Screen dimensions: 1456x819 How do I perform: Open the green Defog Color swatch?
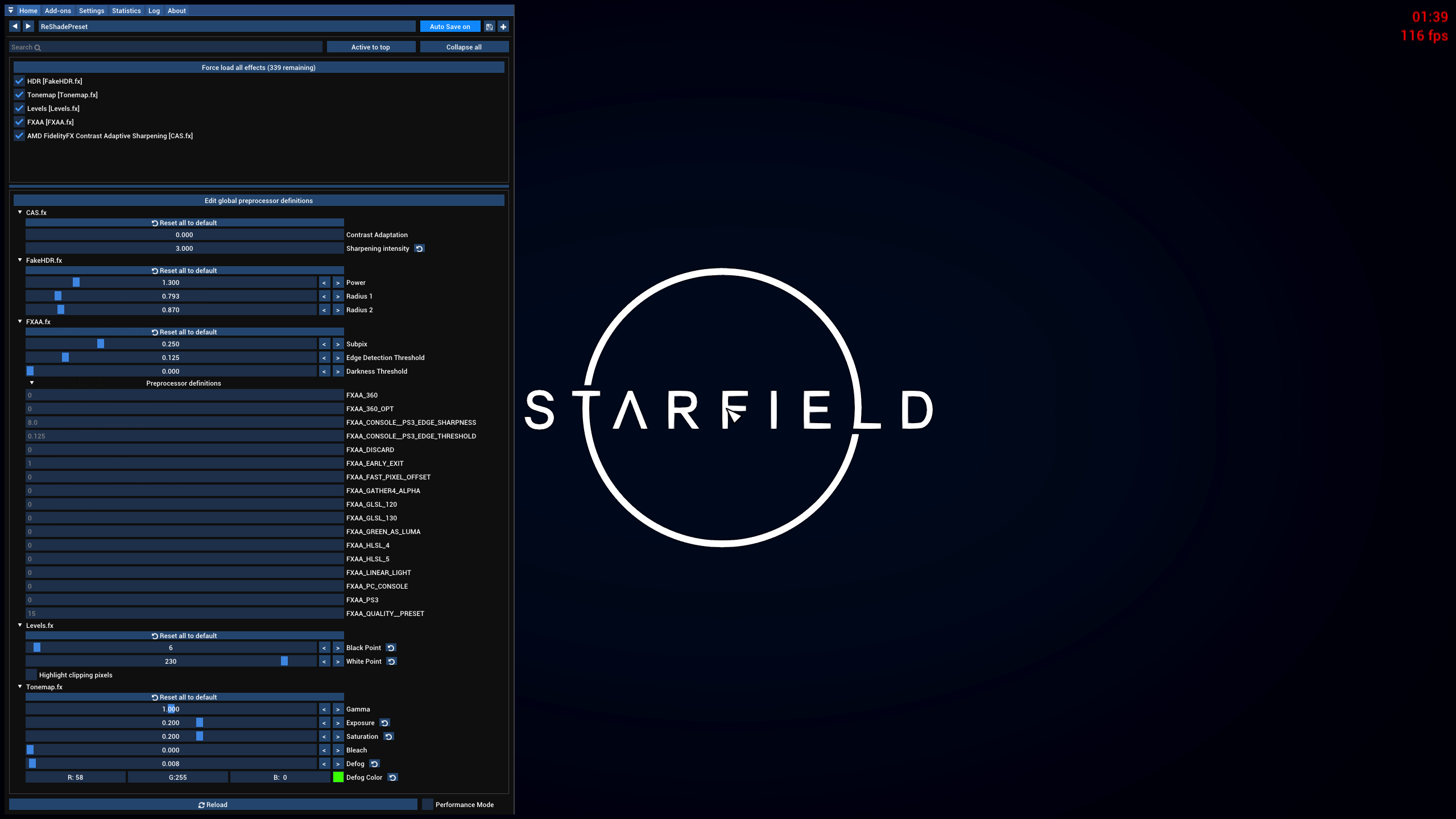[338, 777]
